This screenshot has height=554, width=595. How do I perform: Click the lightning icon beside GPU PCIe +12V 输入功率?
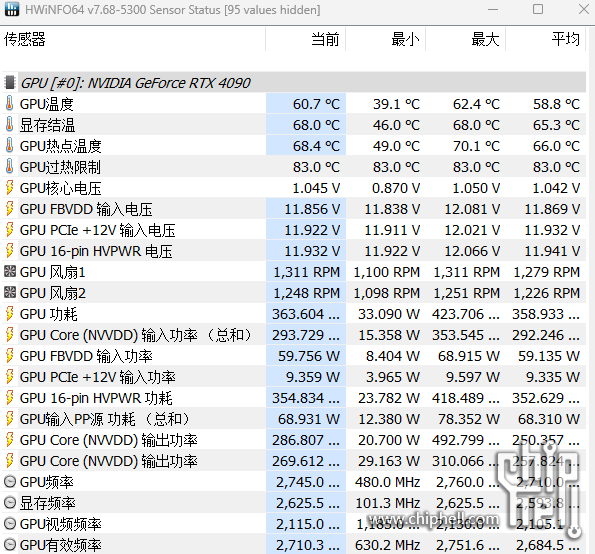9,376
